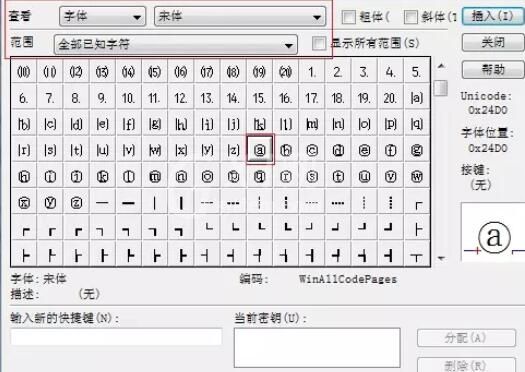525x372 pixels.
Task: Choose the '5.' numbered-period symbol
Action: coord(417,72)
